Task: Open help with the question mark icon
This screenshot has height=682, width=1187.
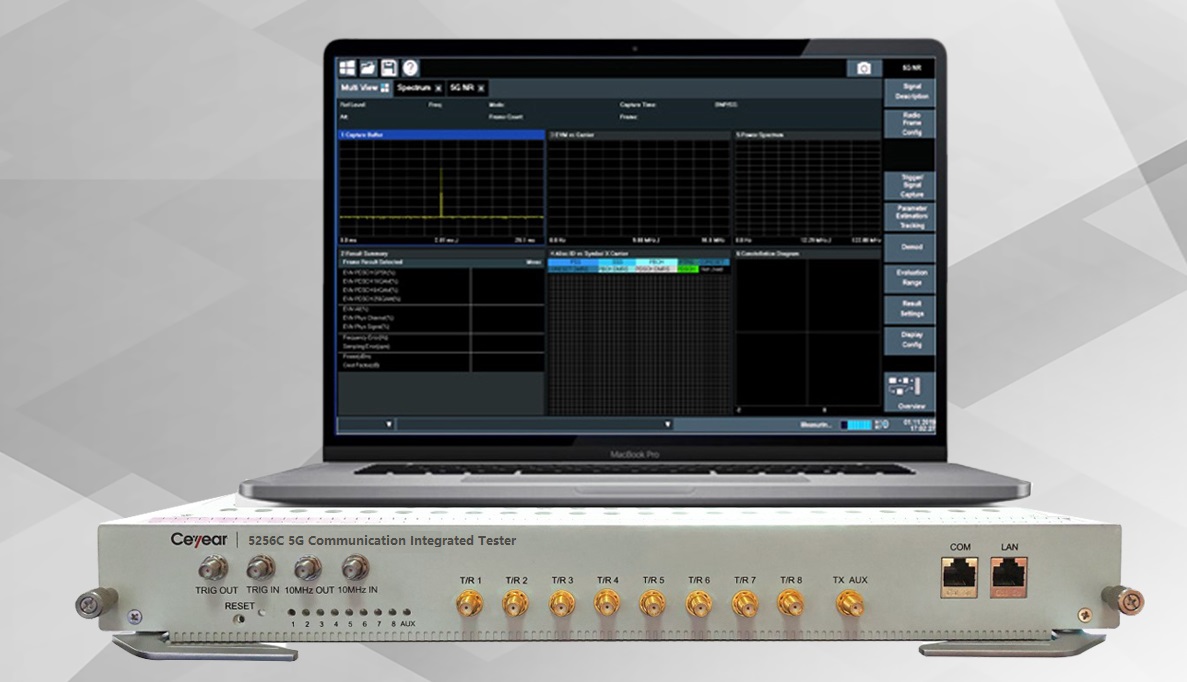Action: 410,68
